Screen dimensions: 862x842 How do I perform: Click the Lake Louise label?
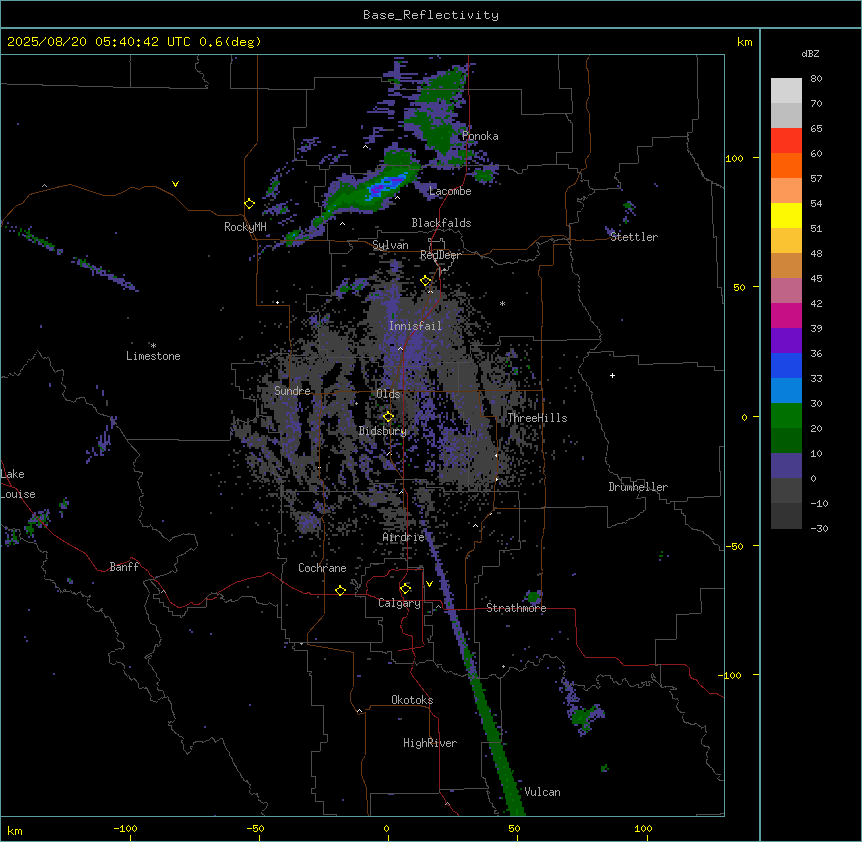[18, 484]
